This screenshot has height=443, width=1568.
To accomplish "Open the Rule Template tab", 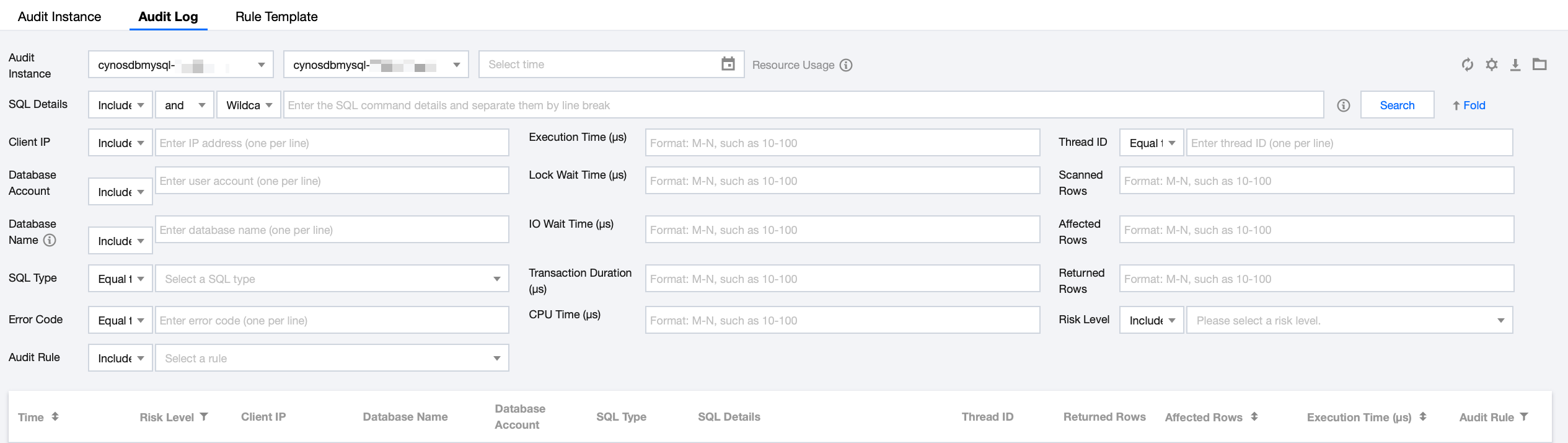I will click(276, 17).
